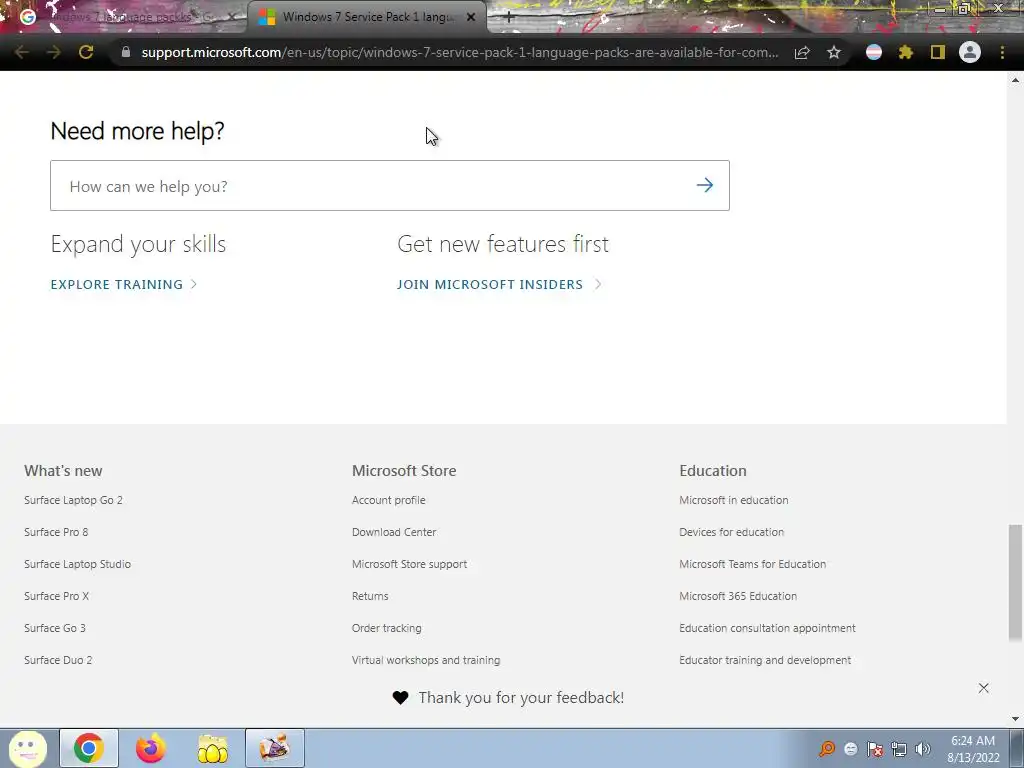Image resolution: width=1024 pixels, height=768 pixels.
Task: Switch to the Google search tab
Action: tap(124, 17)
